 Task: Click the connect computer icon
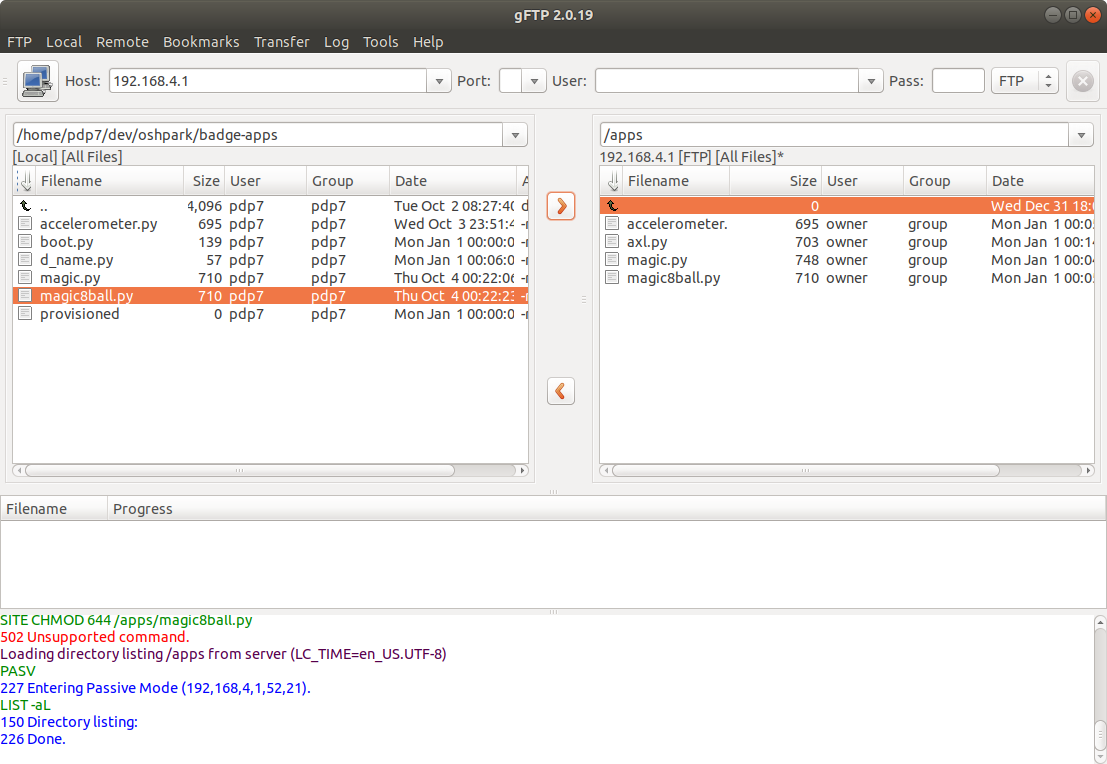(x=38, y=81)
